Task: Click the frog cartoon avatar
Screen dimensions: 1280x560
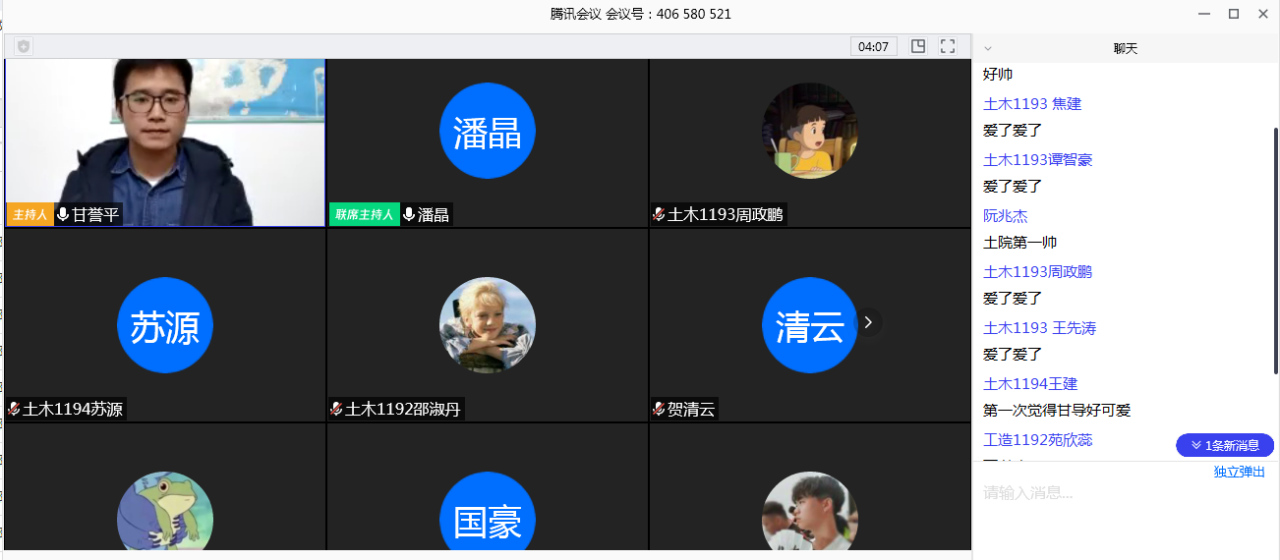Action: tap(165, 511)
